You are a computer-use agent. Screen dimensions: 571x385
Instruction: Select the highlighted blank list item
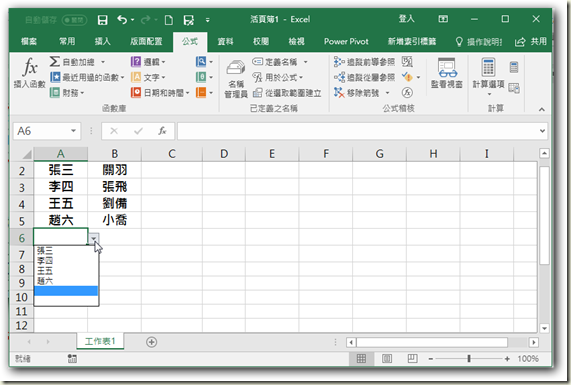66,291
